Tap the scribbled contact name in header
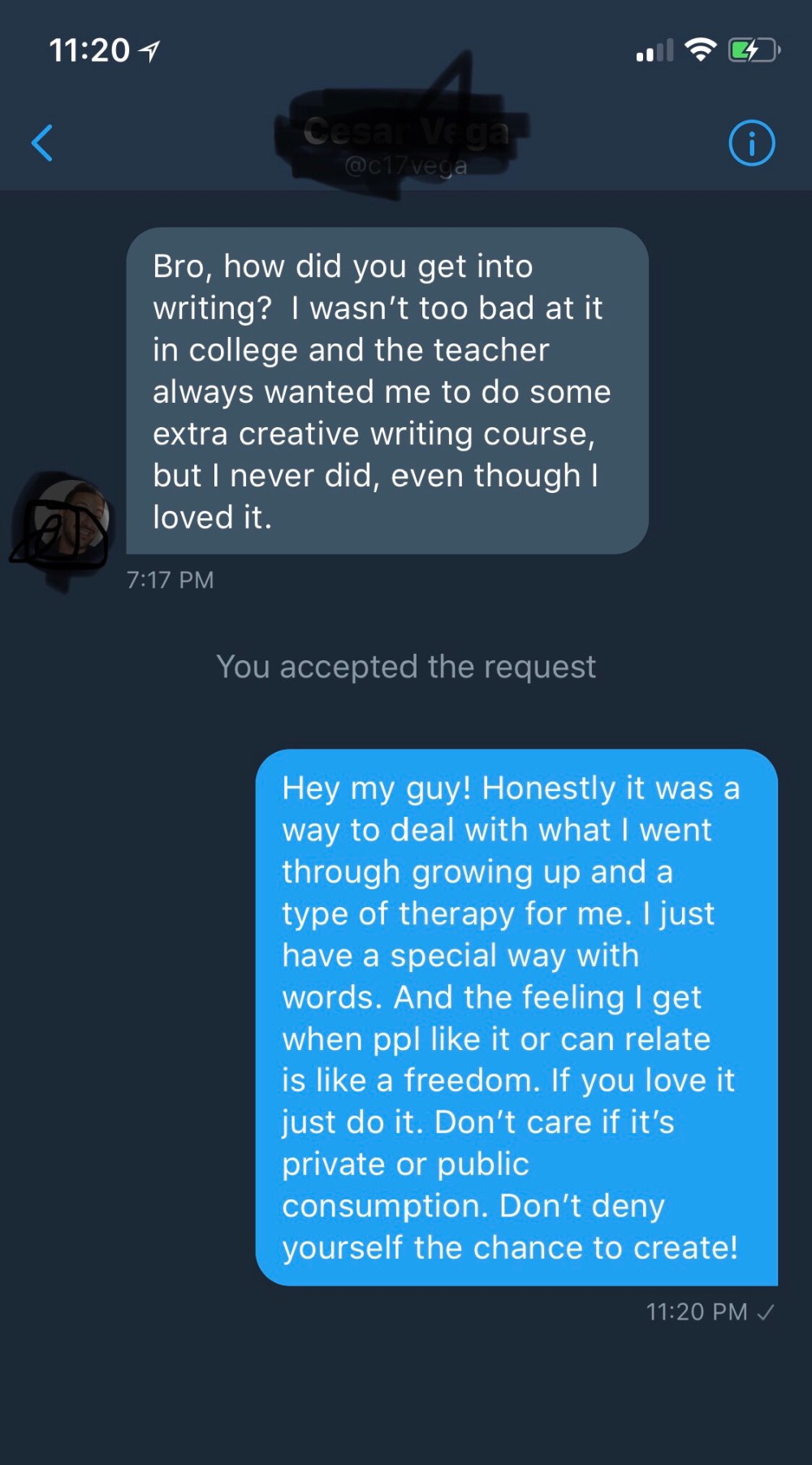 pyautogui.click(x=406, y=130)
